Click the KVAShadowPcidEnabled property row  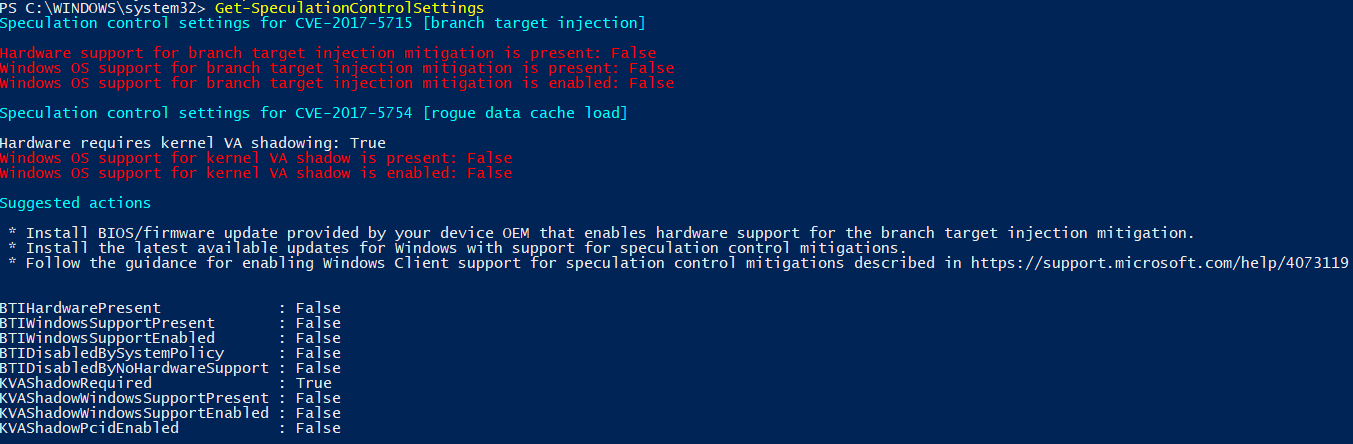(170, 428)
